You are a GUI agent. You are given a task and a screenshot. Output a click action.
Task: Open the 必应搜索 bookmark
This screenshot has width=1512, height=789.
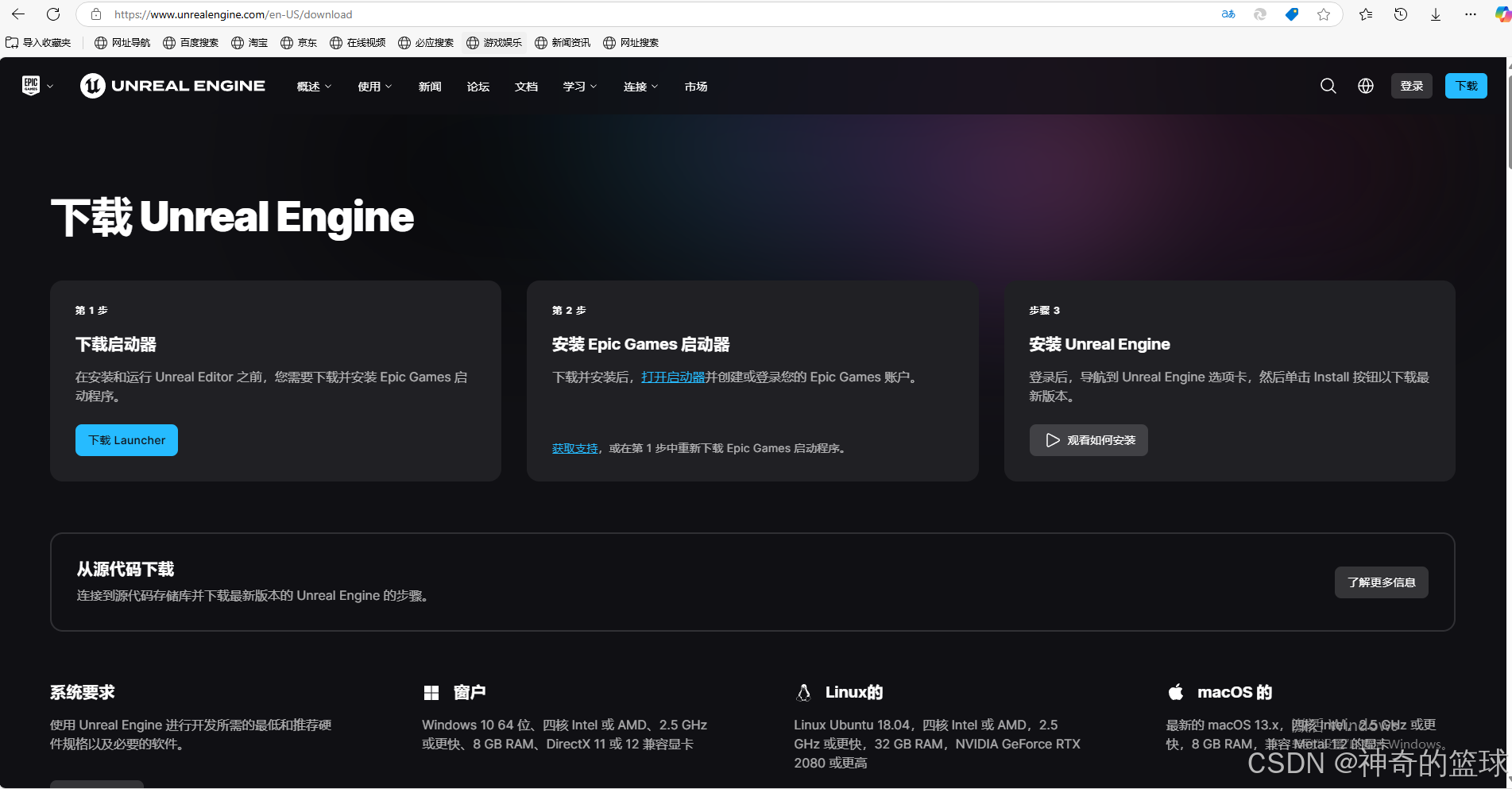pos(426,43)
